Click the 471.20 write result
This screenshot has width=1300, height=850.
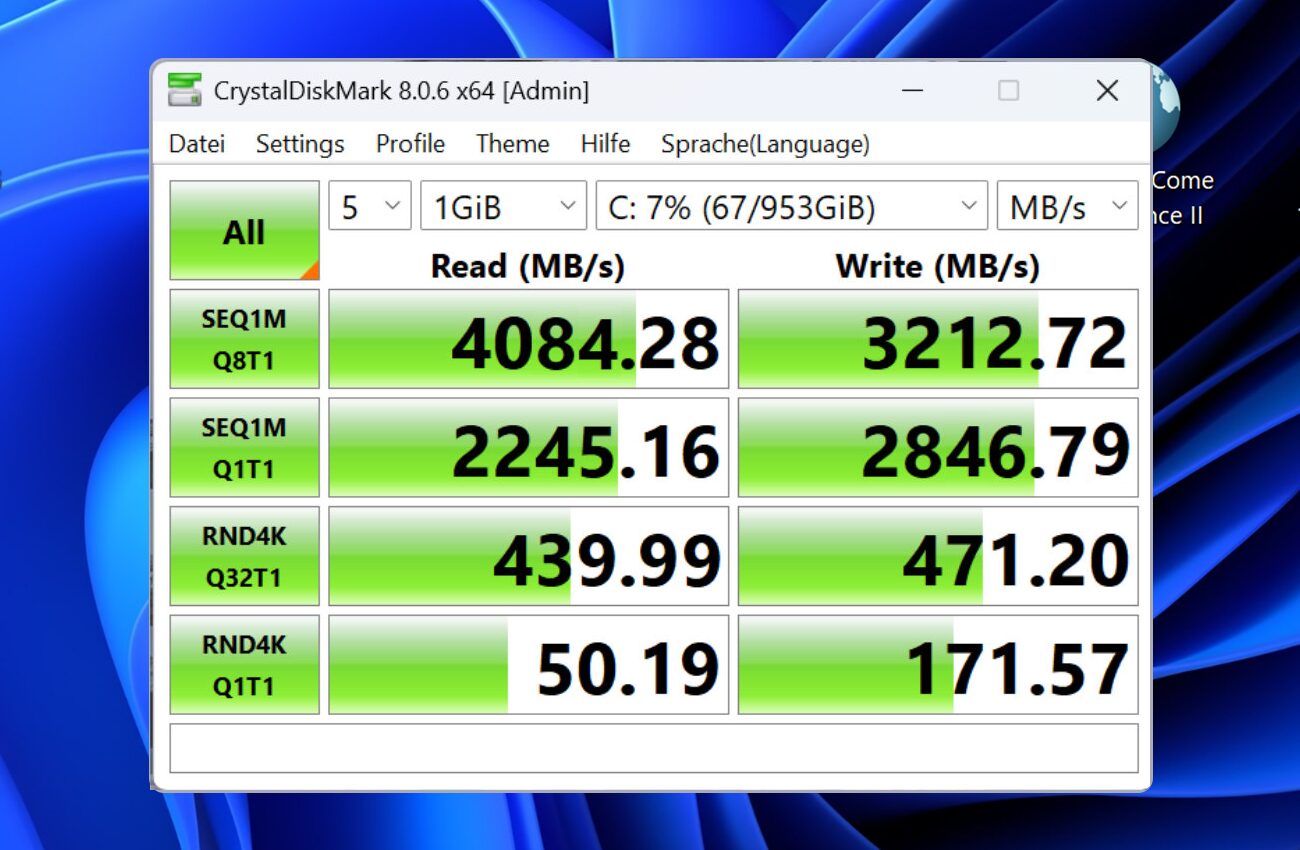(938, 556)
